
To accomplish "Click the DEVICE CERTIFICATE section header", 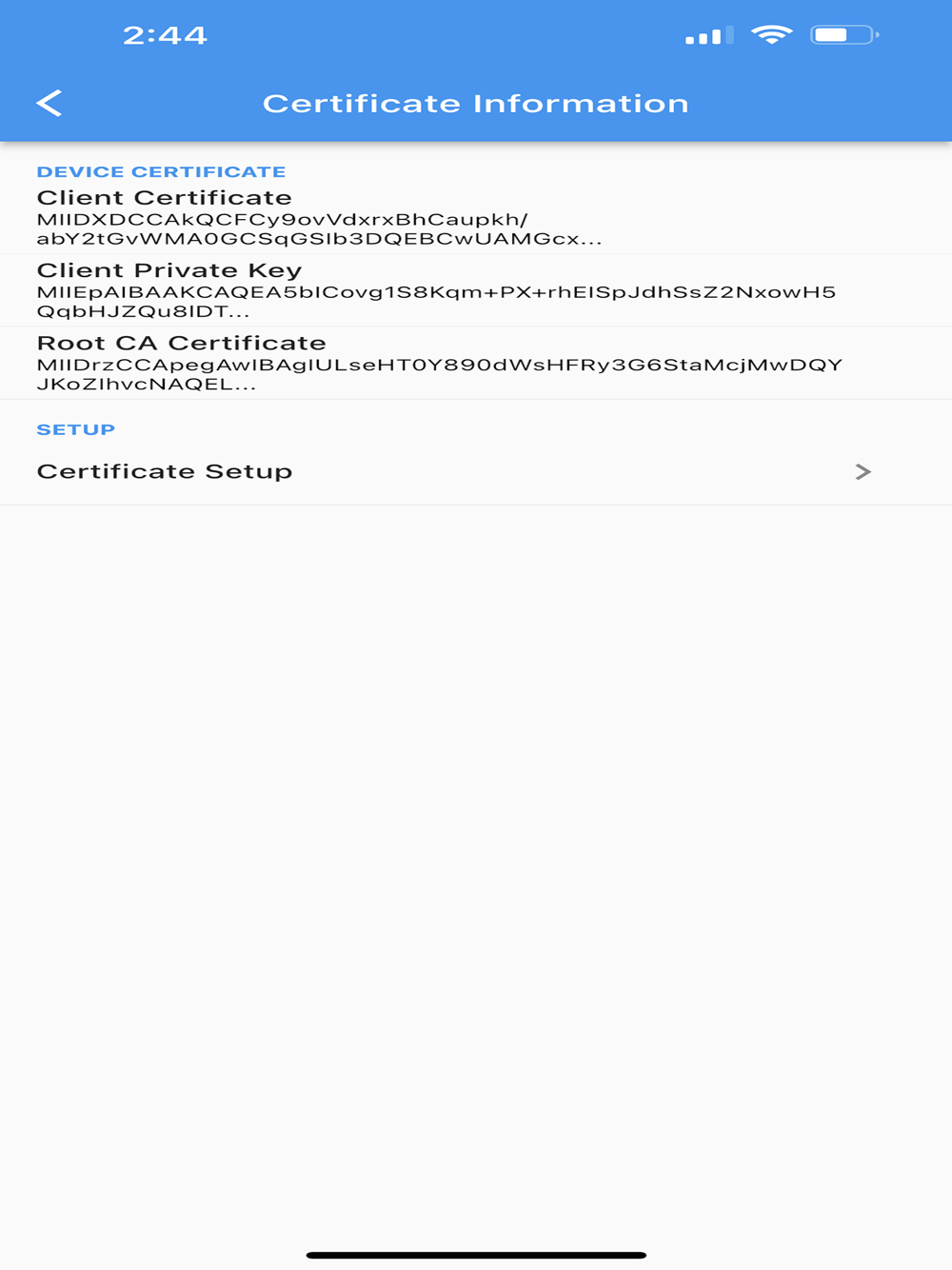I will pos(161,172).
